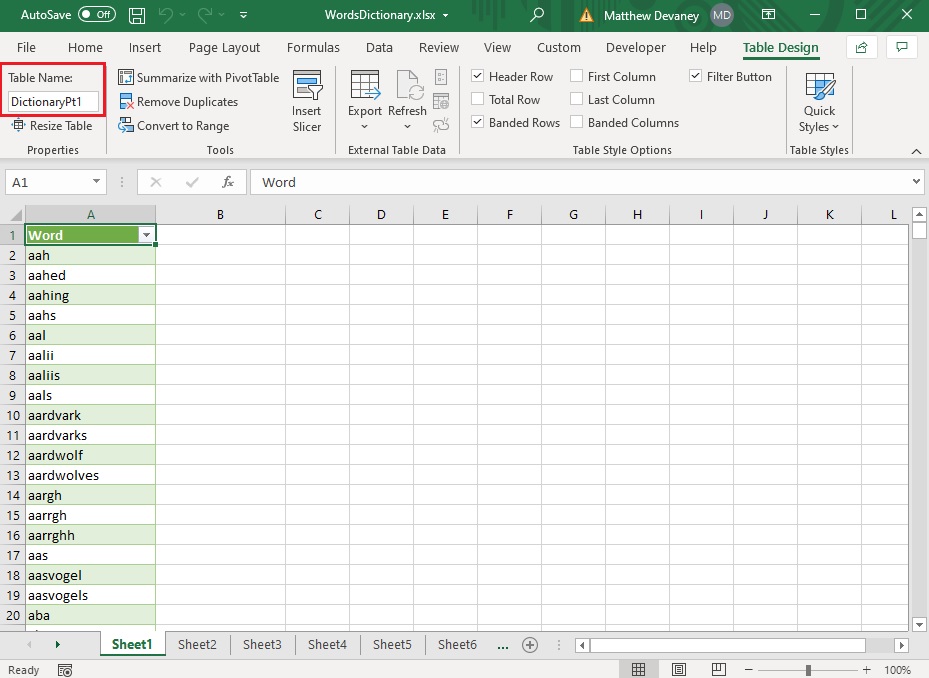Screen dimensions: 929x678
Task: Uncheck the Banded Rows option
Action: coord(478,122)
